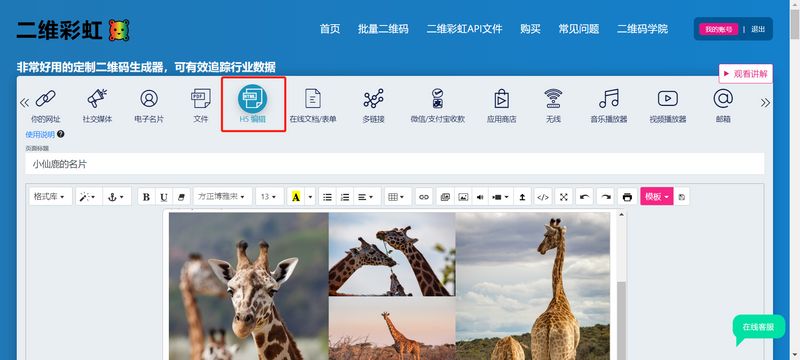Click the large giraffe face photo

[248, 286]
